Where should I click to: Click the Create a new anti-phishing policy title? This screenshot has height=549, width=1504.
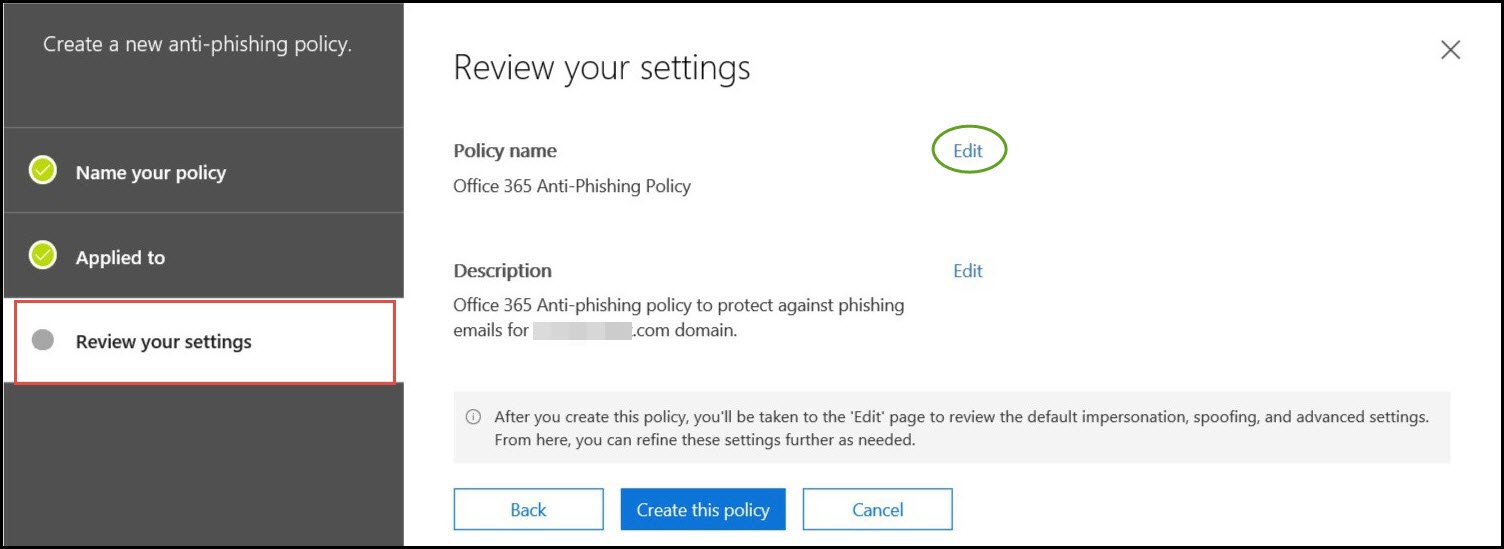click(x=198, y=45)
